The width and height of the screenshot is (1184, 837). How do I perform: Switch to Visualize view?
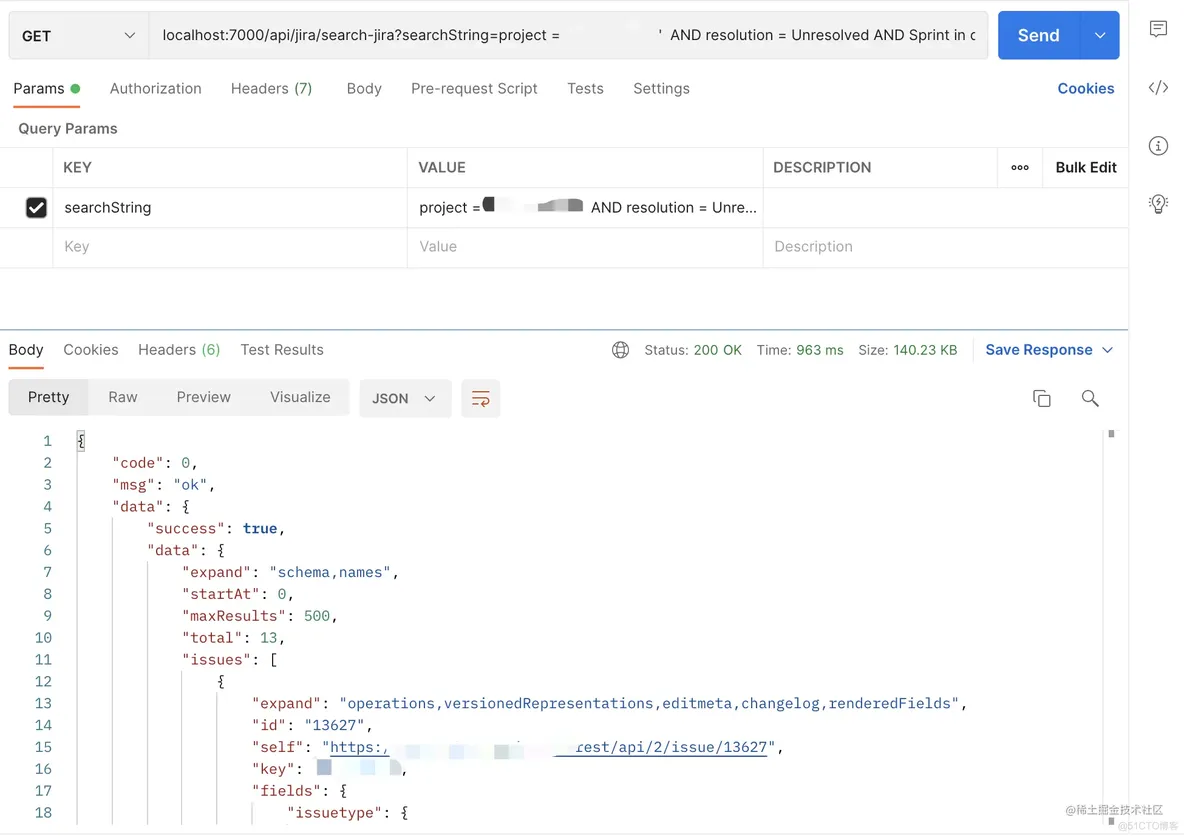300,397
